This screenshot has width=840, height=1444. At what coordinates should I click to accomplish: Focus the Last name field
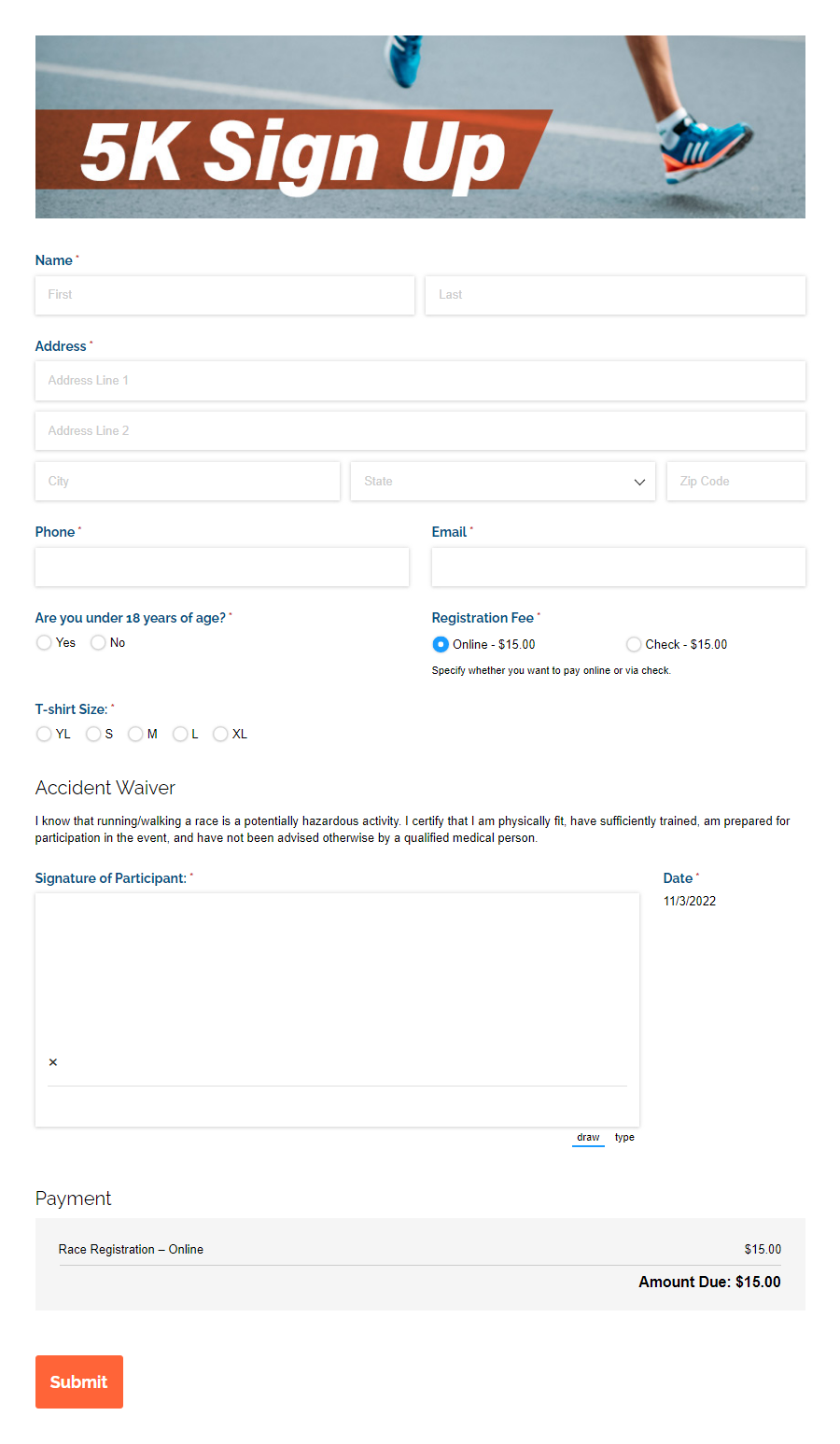614,295
